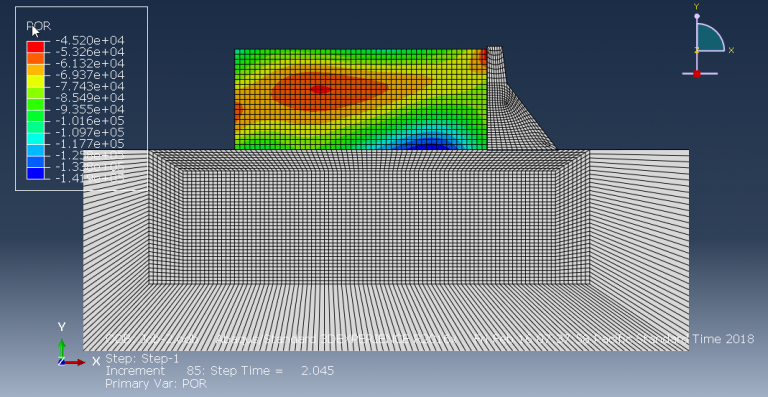
Task: Select the yellow legend swatch beside -7.743e+04
Action: [35, 81]
